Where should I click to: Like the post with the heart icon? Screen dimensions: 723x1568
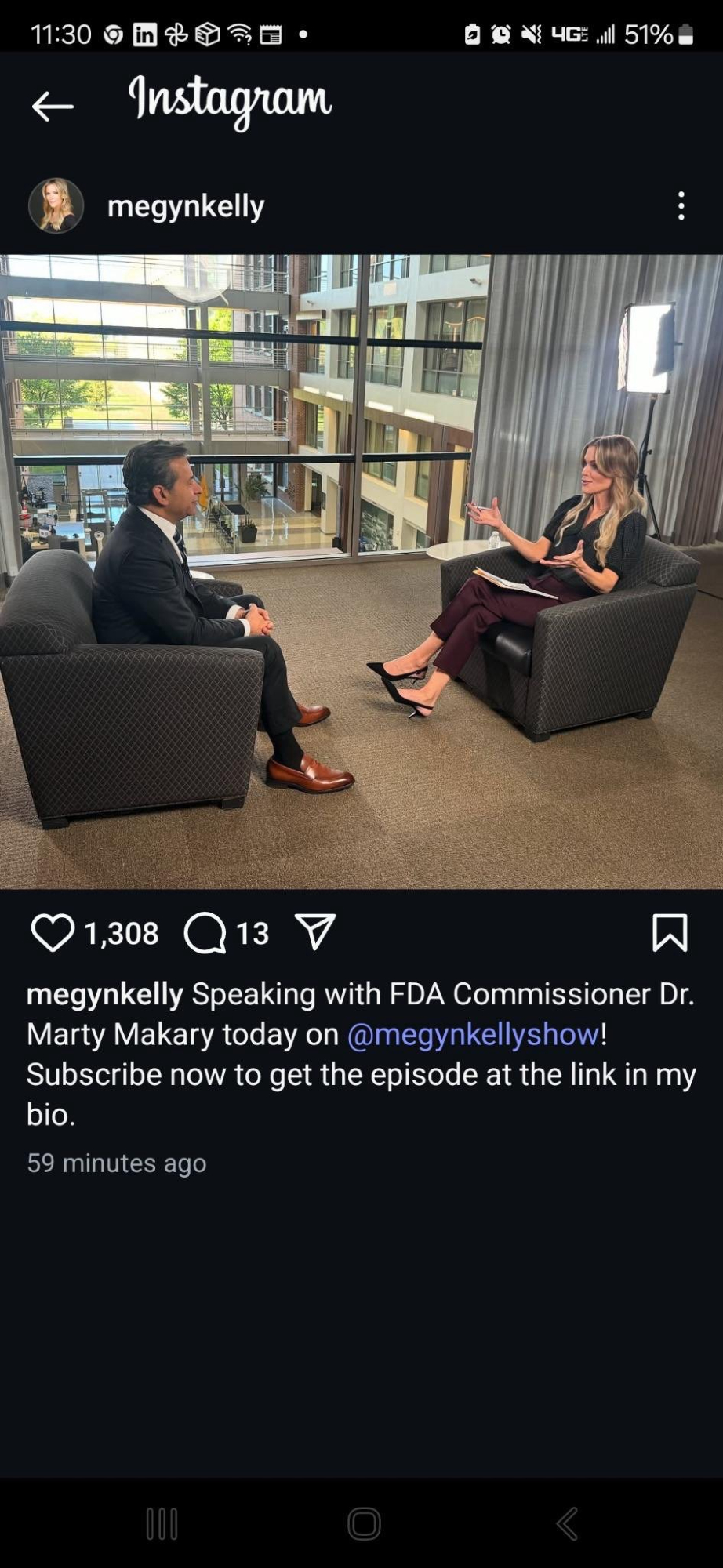pos(53,933)
